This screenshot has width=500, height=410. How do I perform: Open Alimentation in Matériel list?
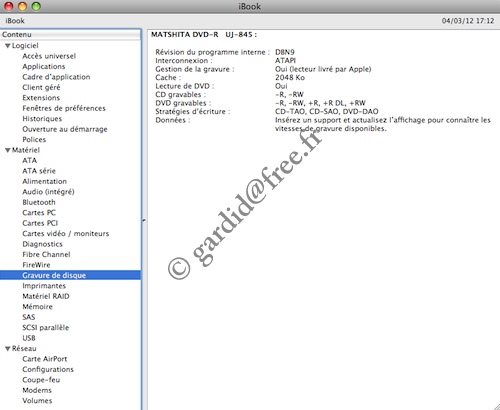pyautogui.click(x=44, y=181)
